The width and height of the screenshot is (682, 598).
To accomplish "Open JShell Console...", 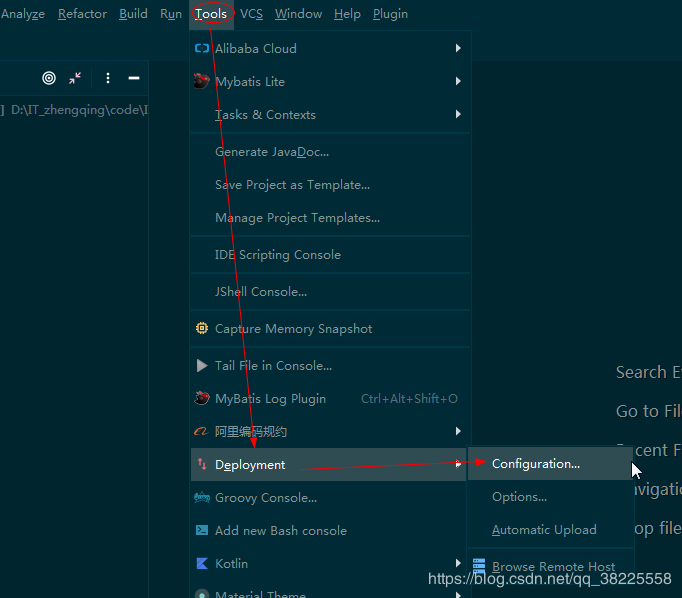I will pyautogui.click(x=331, y=292).
